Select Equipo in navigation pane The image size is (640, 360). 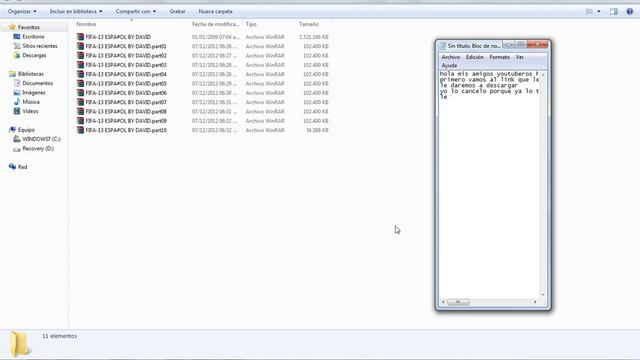26,130
